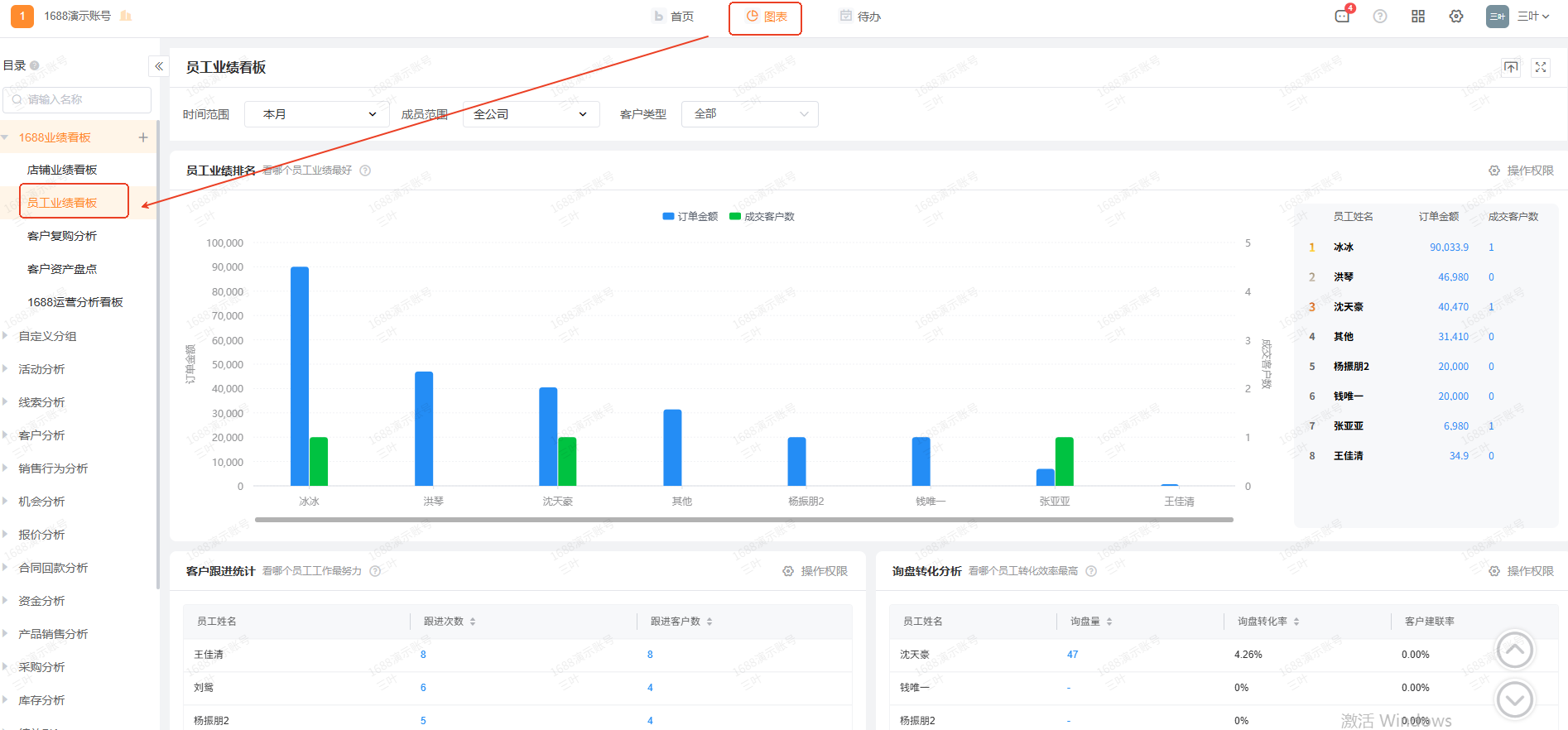This screenshot has height=730, width=1568.
Task: Expand the 自定义分组 group
Action: (5, 336)
